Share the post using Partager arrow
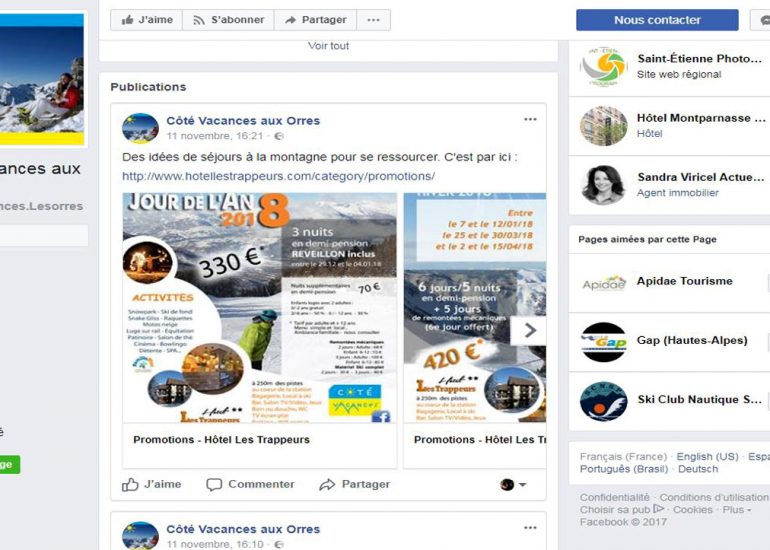770x550 pixels. click(x=355, y=484)
